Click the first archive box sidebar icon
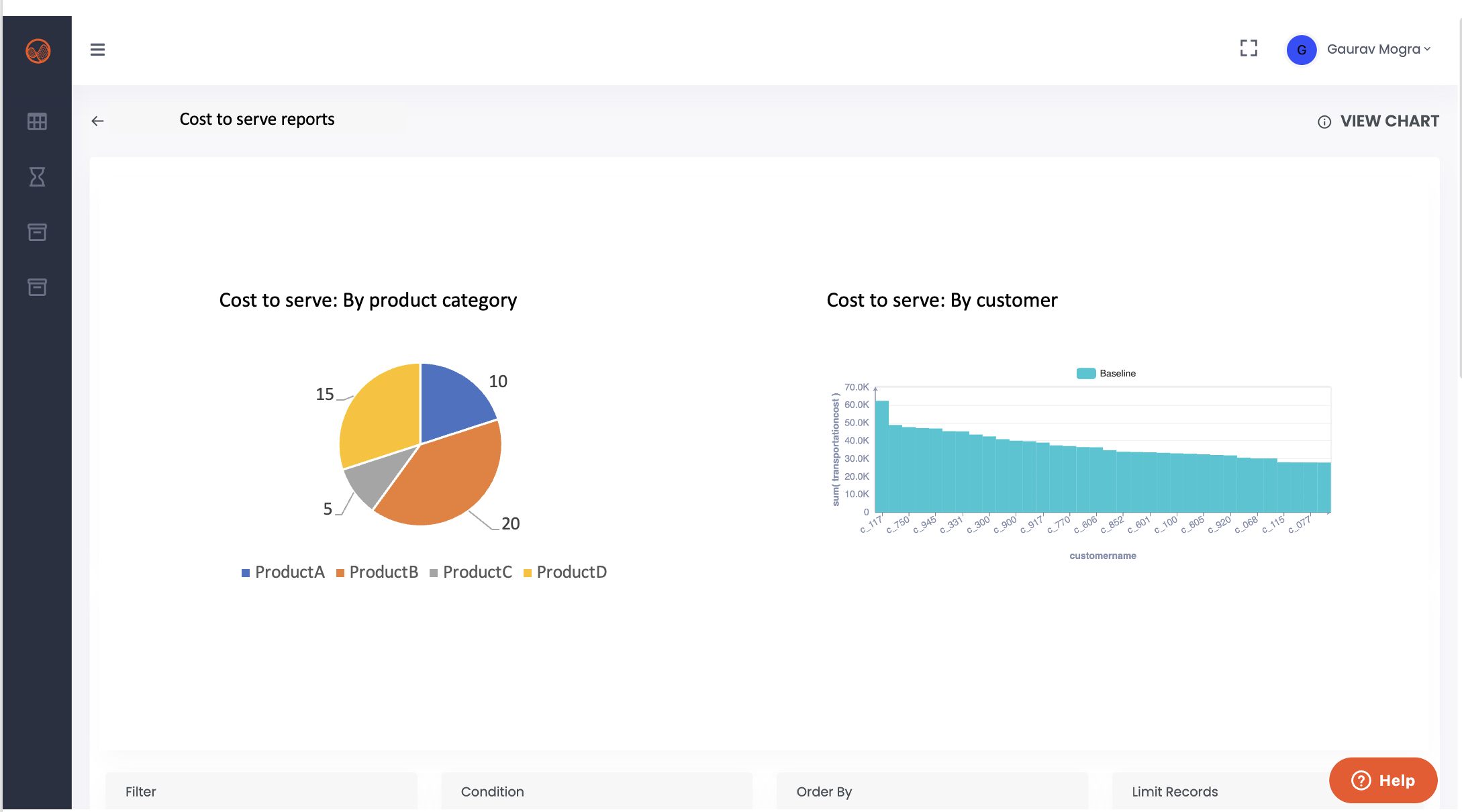The width and height of the screenshot is (1462, 812). 37,232
